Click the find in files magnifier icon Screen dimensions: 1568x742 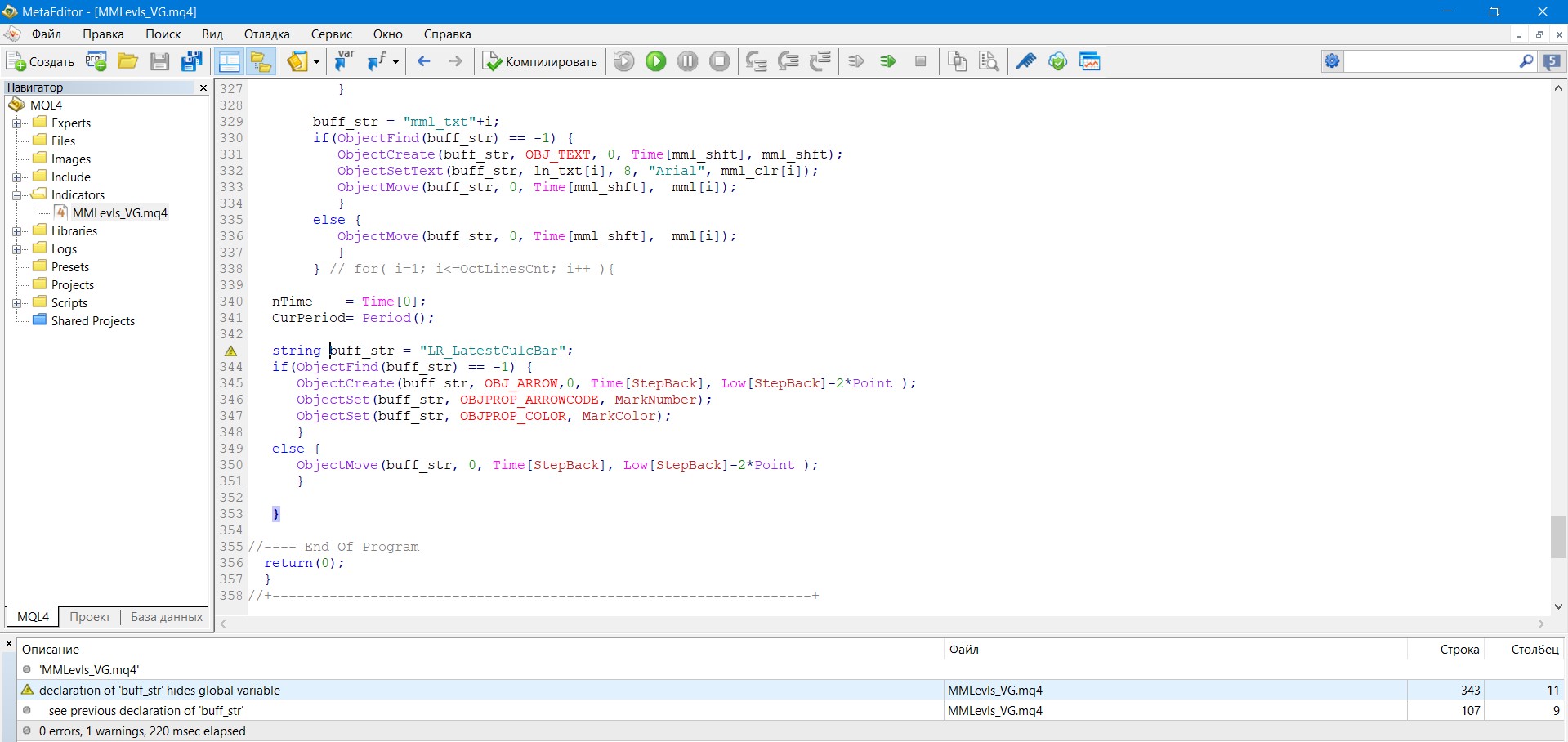989,61
